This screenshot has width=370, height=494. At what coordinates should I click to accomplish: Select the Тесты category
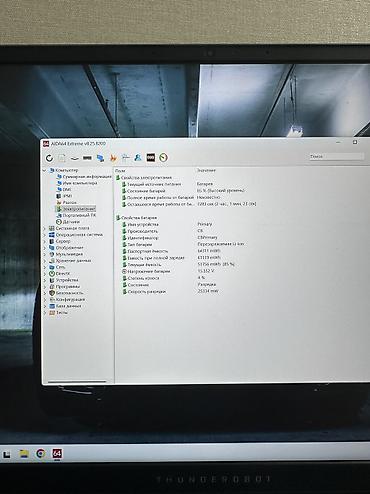tap(59, 313)
